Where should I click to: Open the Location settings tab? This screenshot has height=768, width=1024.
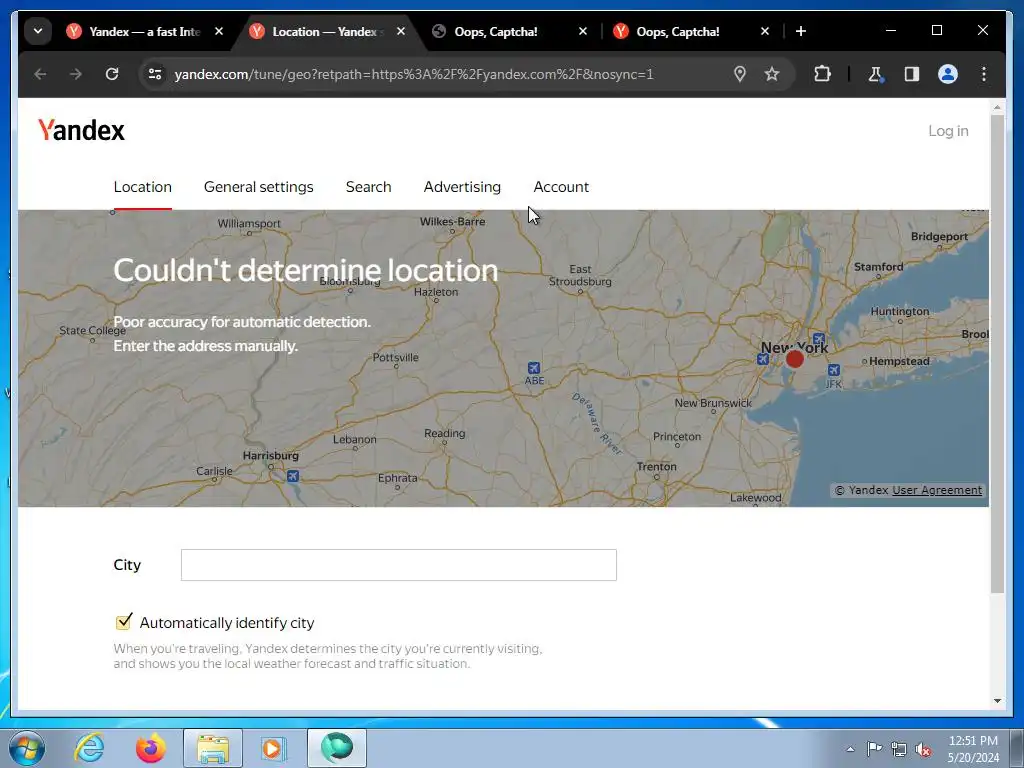pyautogui.click(x=142, y=187)
